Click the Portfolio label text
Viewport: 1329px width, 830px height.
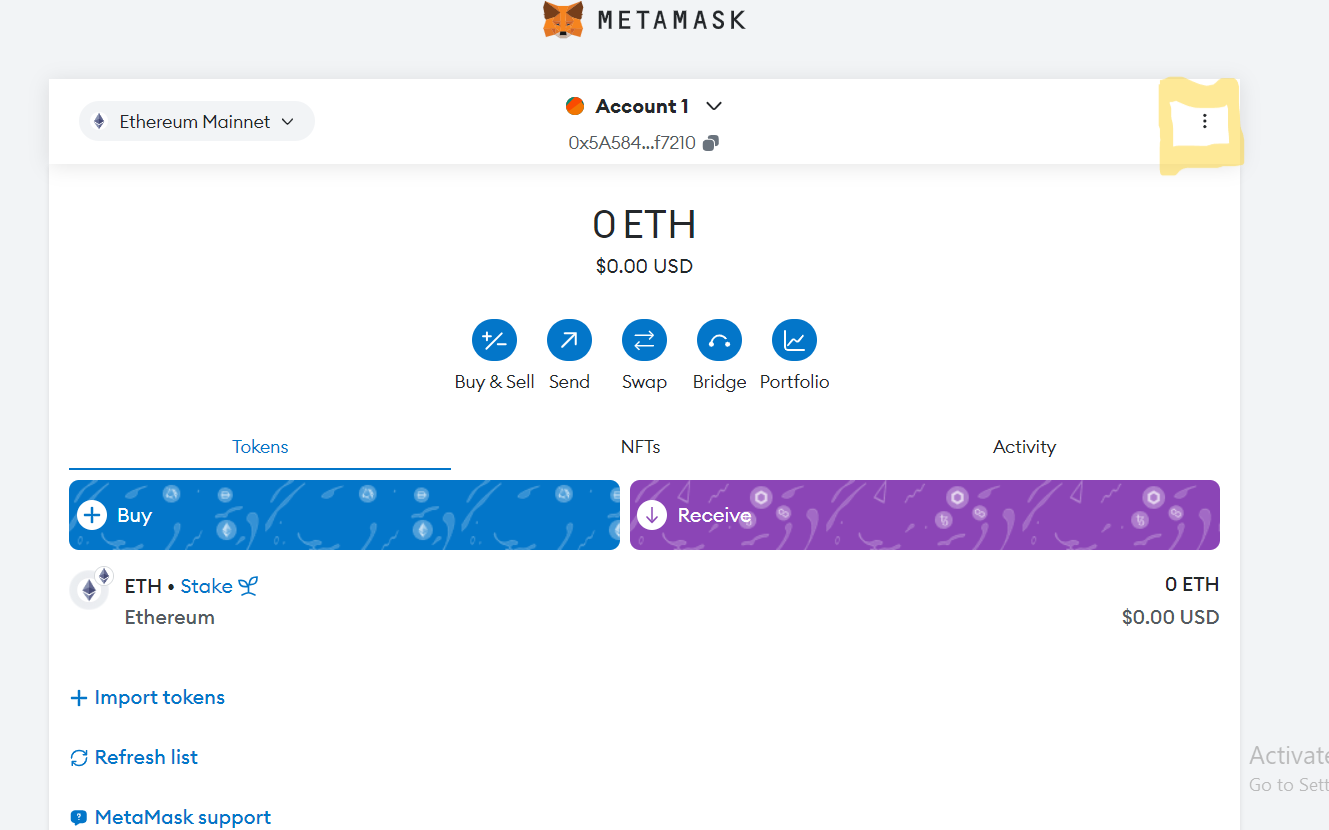click(794, 382)
